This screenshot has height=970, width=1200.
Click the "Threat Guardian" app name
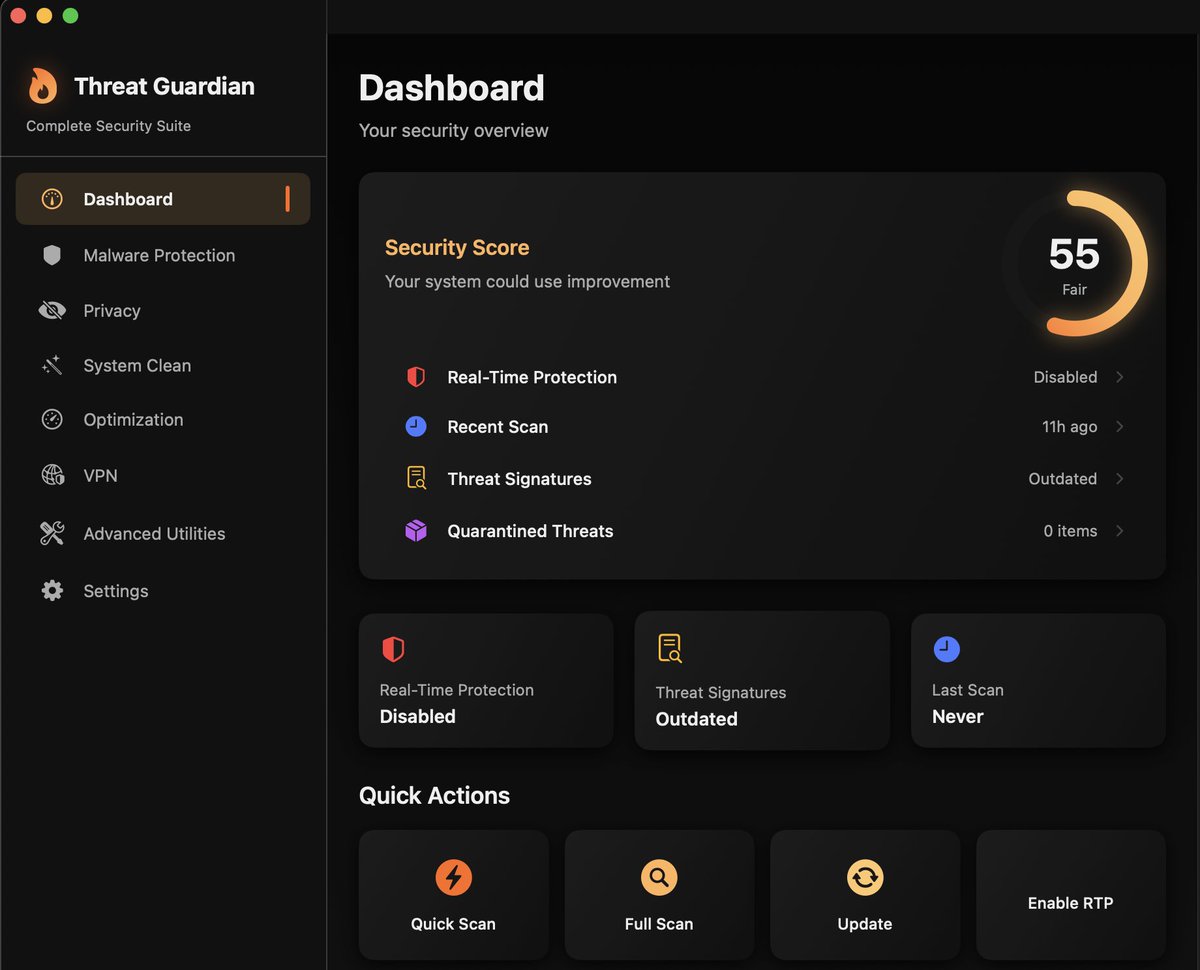pos(164,86)
